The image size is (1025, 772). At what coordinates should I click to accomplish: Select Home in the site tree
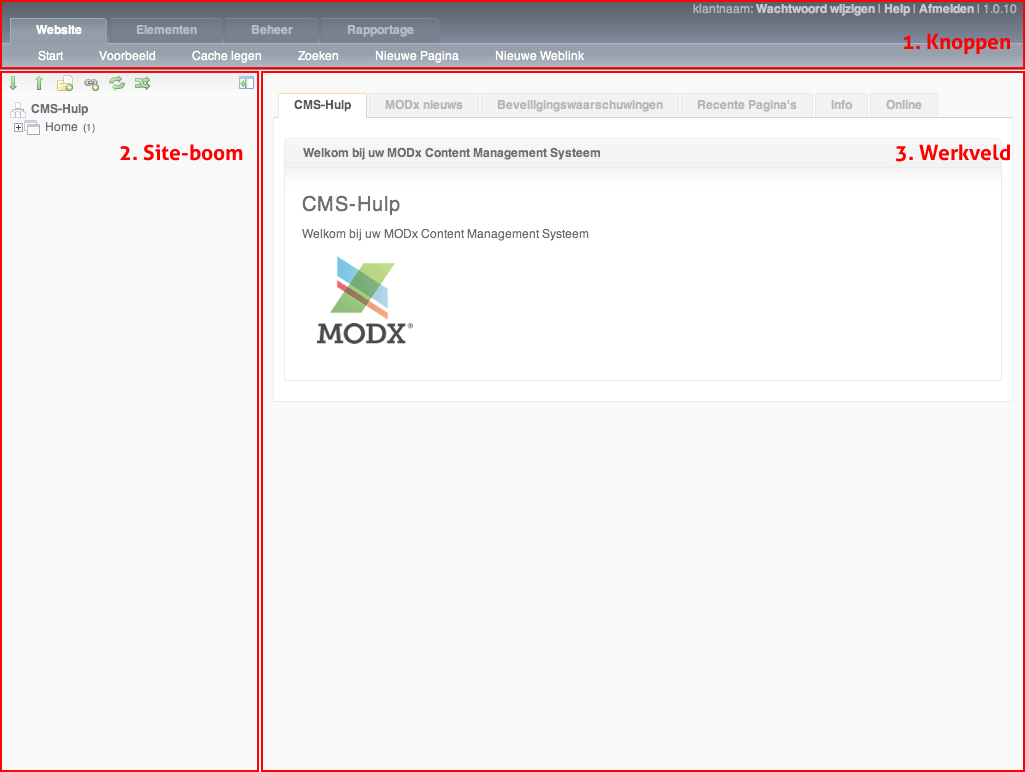61,127
